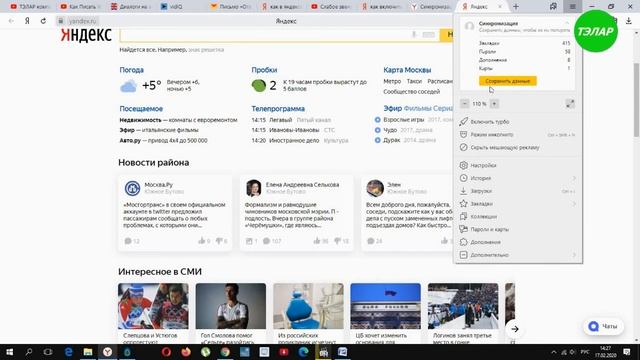Open Opera from the taskbar

(166, 352)
